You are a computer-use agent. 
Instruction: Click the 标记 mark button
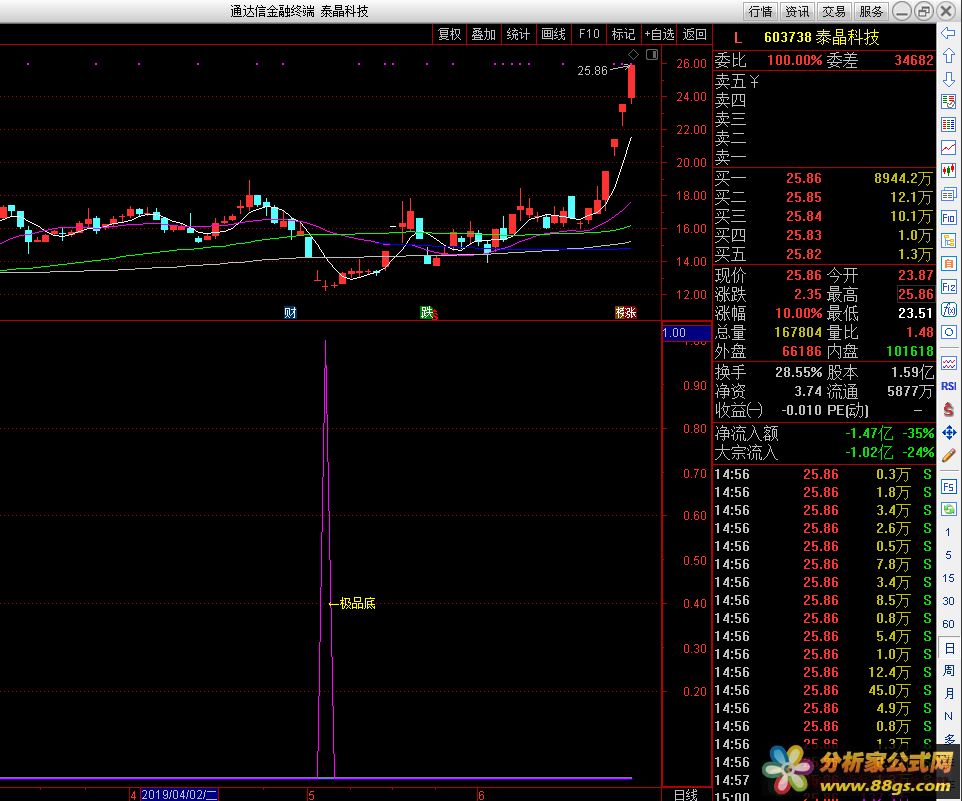point(623,34)
